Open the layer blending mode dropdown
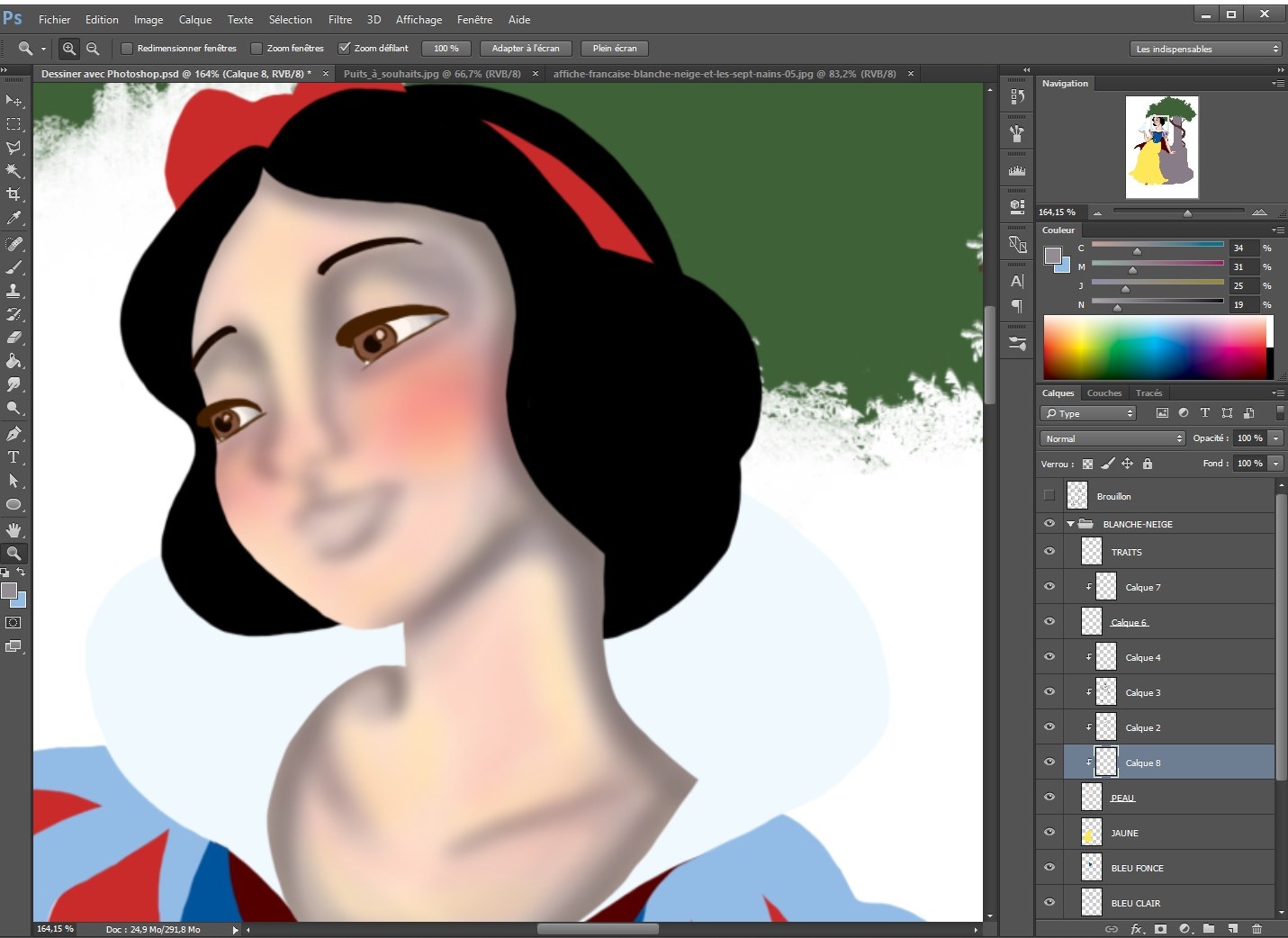Screen dimensions: 1288x938 tap(1112, 438)
